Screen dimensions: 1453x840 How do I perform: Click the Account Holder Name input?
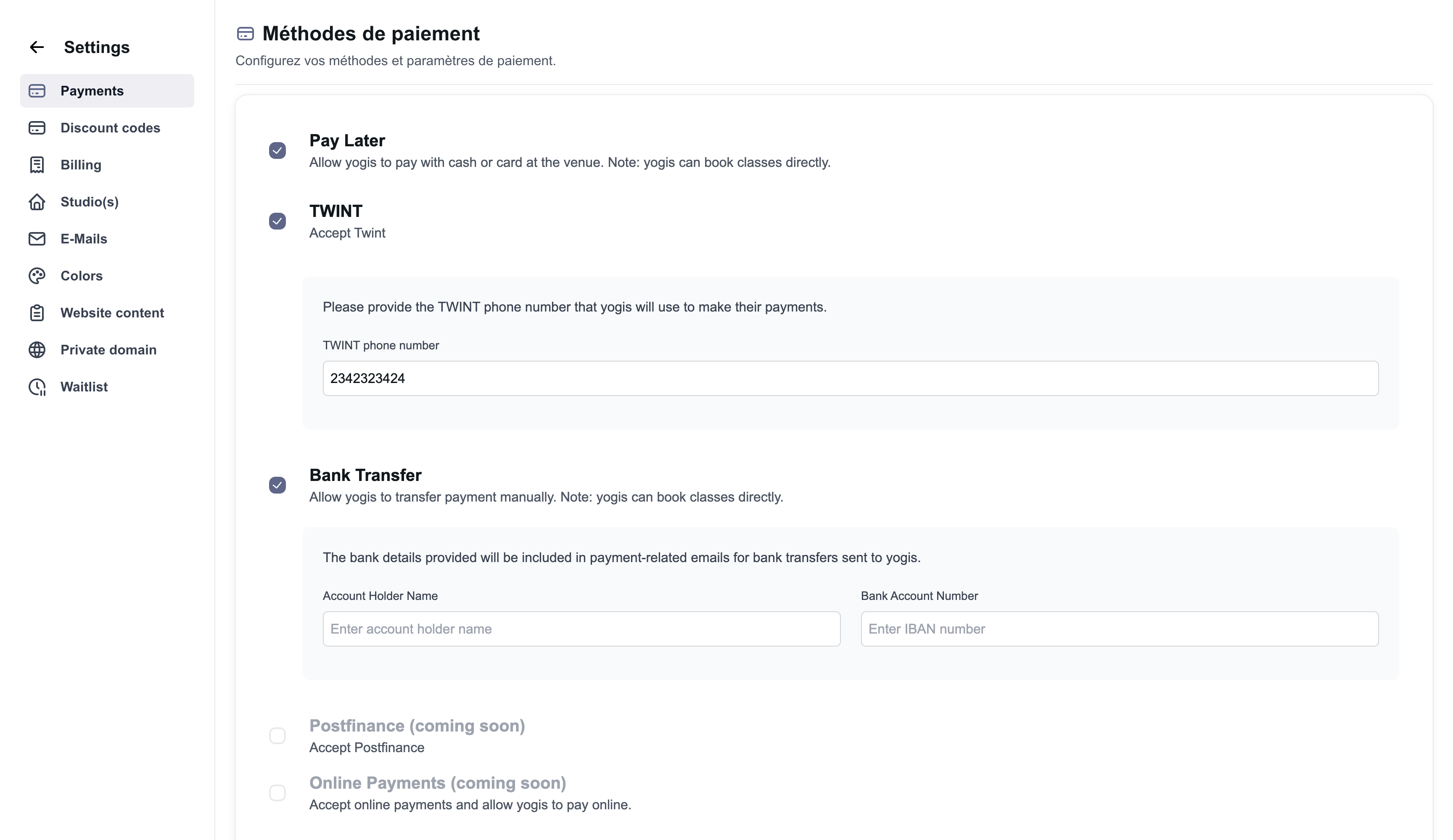click(581, 629)
